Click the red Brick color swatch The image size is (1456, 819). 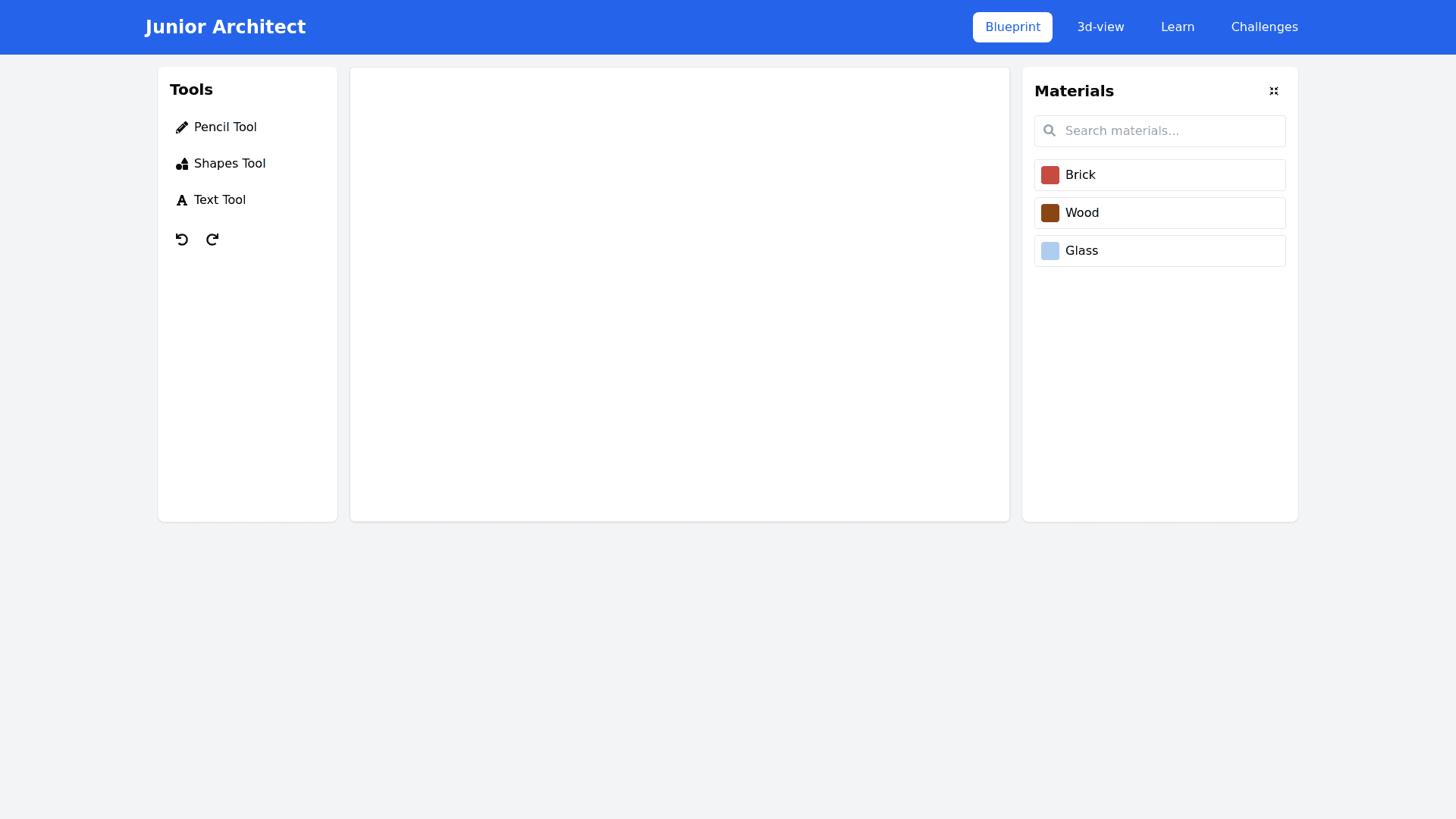[x=1050, y=174]
